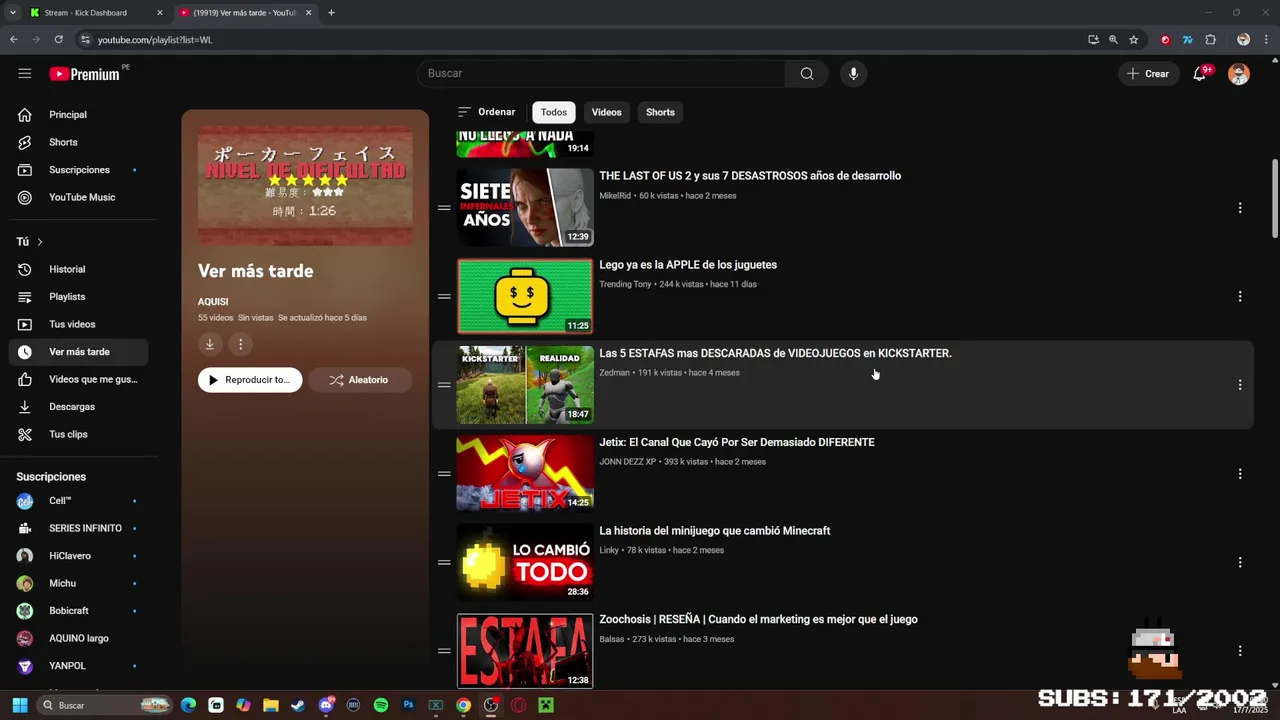Open options for THE LAST OF US 2 video

tap(1240, 208)
